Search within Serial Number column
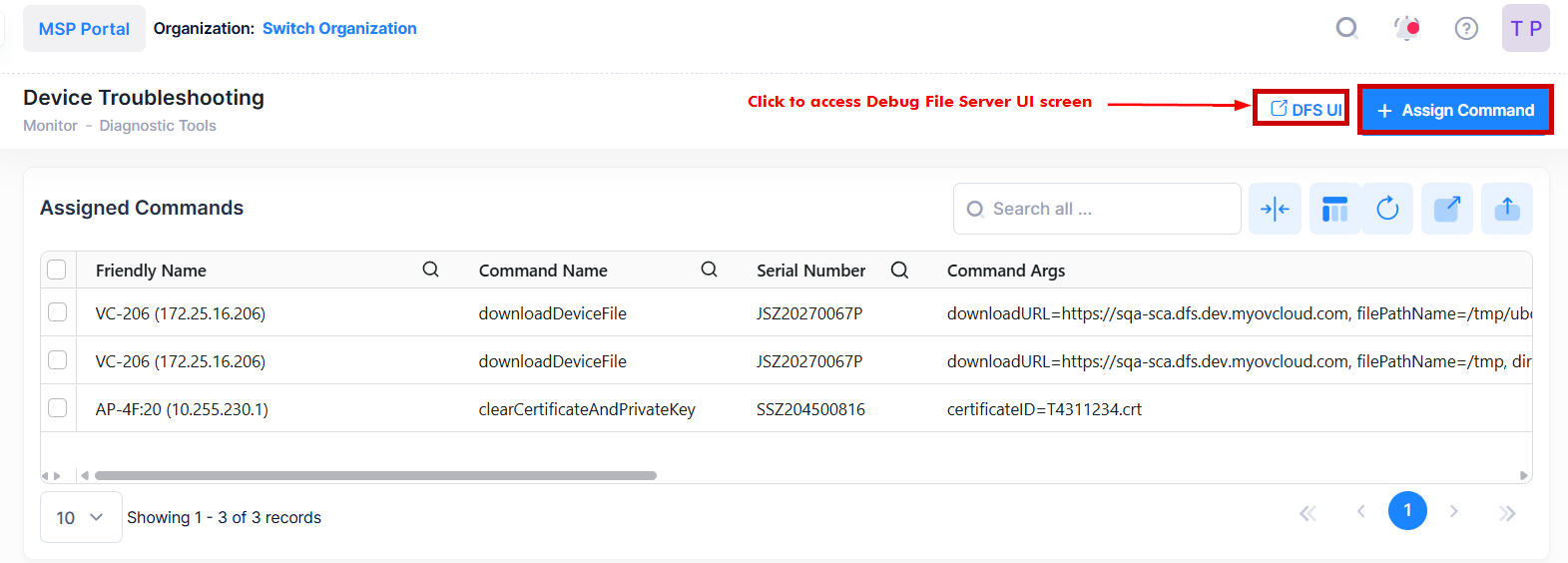1568x563 pixels. click(x=899, y=270)
